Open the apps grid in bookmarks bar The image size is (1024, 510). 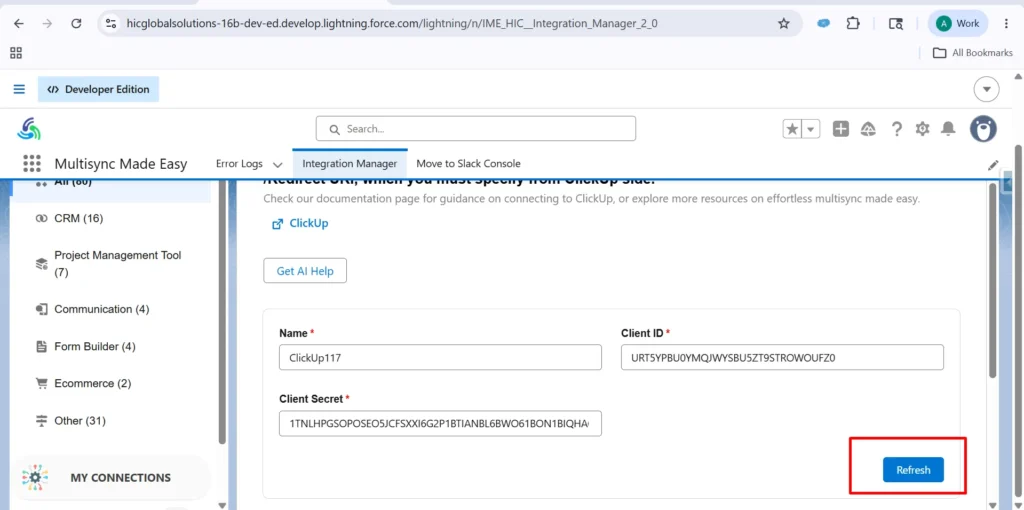(x=16, y=53)
